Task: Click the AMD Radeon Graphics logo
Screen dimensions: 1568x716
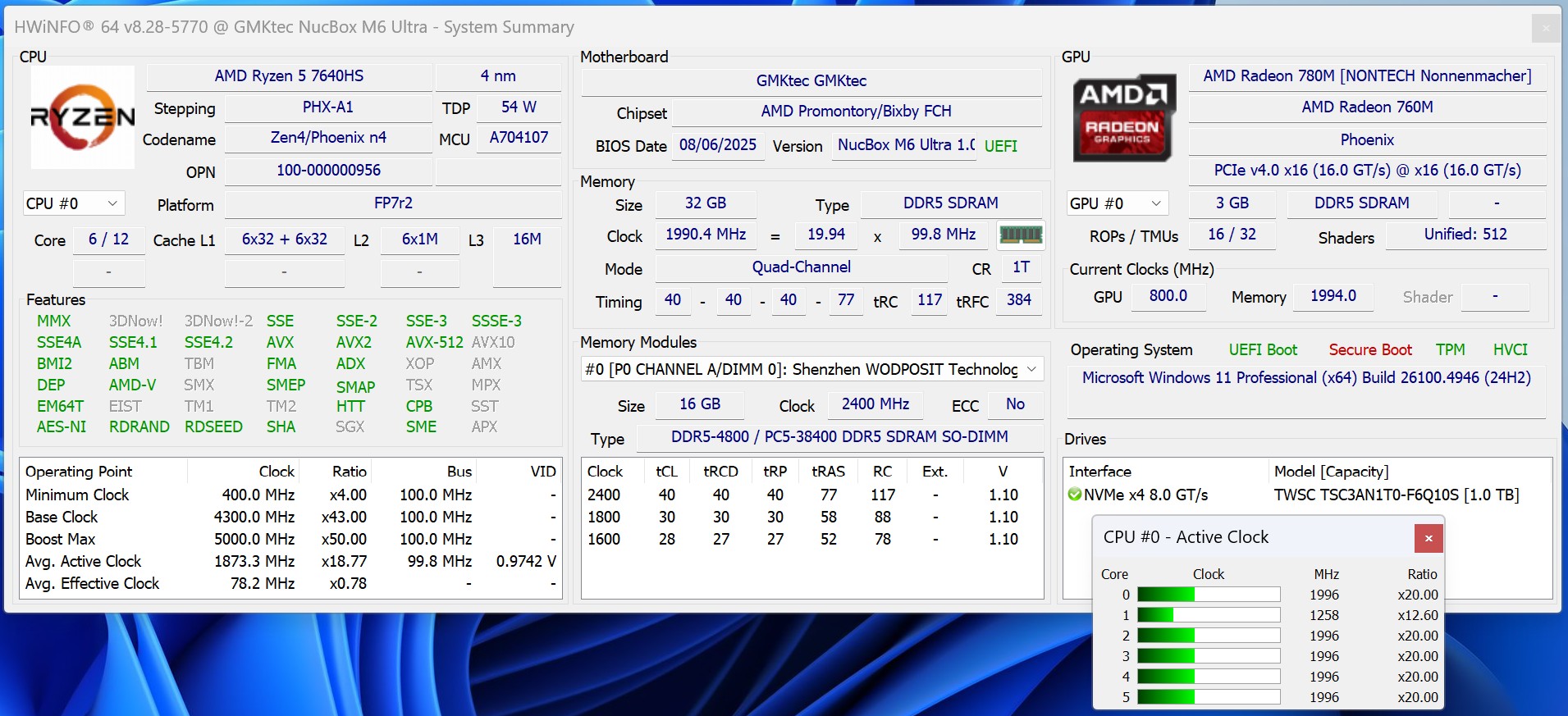Action: [x=1122, y=118]
